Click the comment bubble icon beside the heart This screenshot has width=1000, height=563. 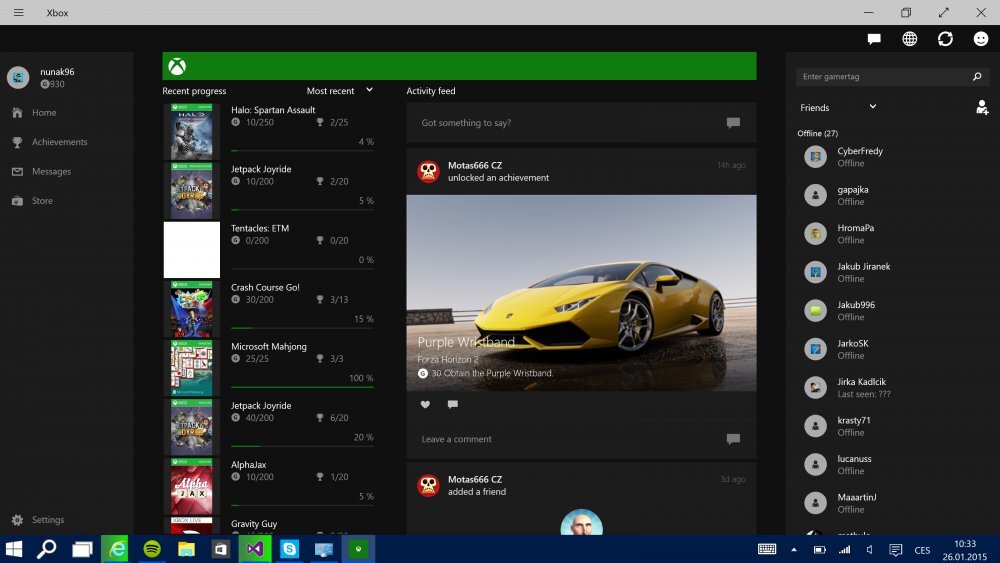[x=453, y=404]
